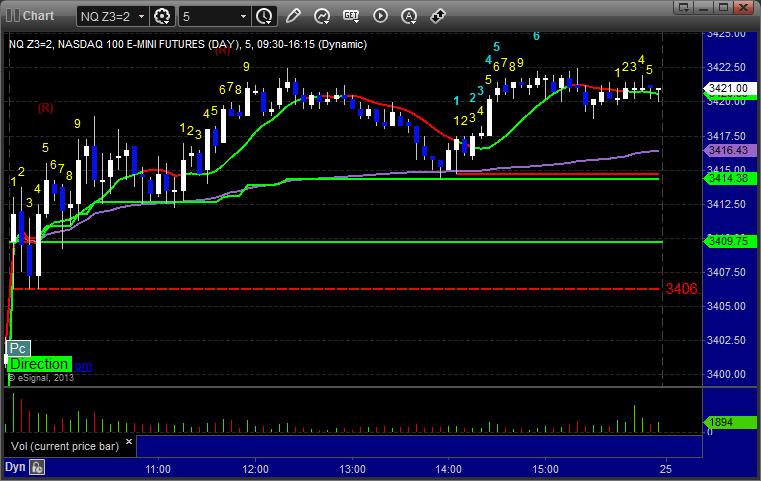Image resolution: width=761 pixels, height=481 pixels.
Task: Click the 11:00 time axis label
Action: [x=158, y=469]
